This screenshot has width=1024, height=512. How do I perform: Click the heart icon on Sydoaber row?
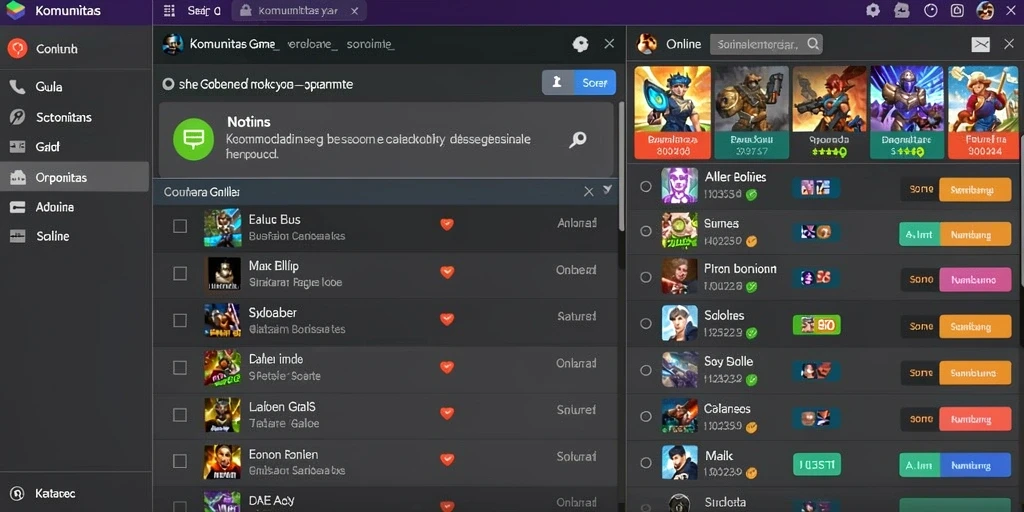[447, 319]
